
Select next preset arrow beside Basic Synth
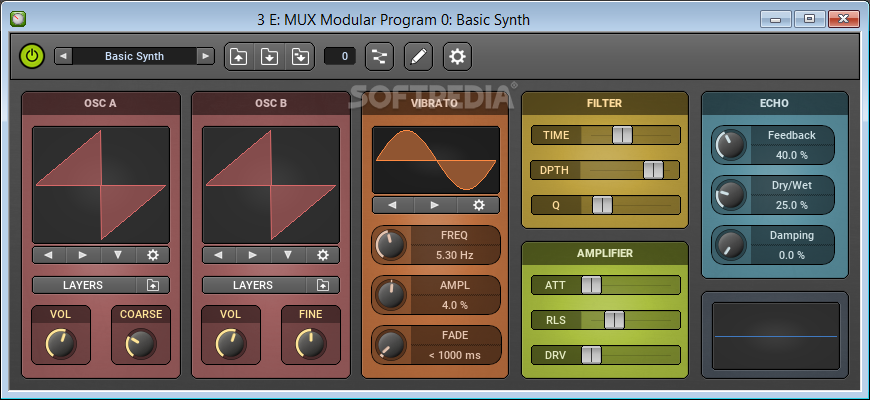[x=205, y=56]
